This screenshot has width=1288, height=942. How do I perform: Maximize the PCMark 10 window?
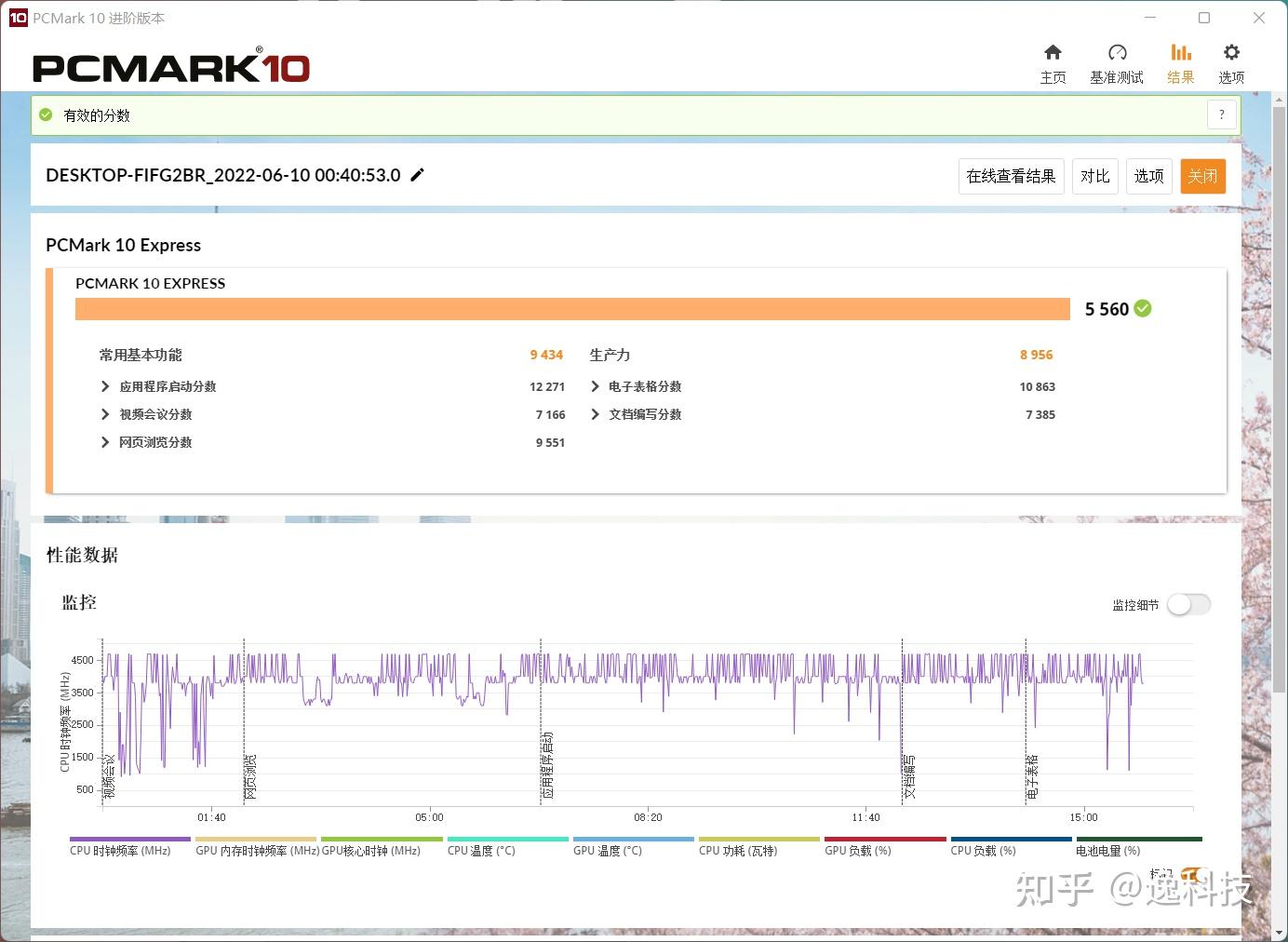click(1204, 18)
